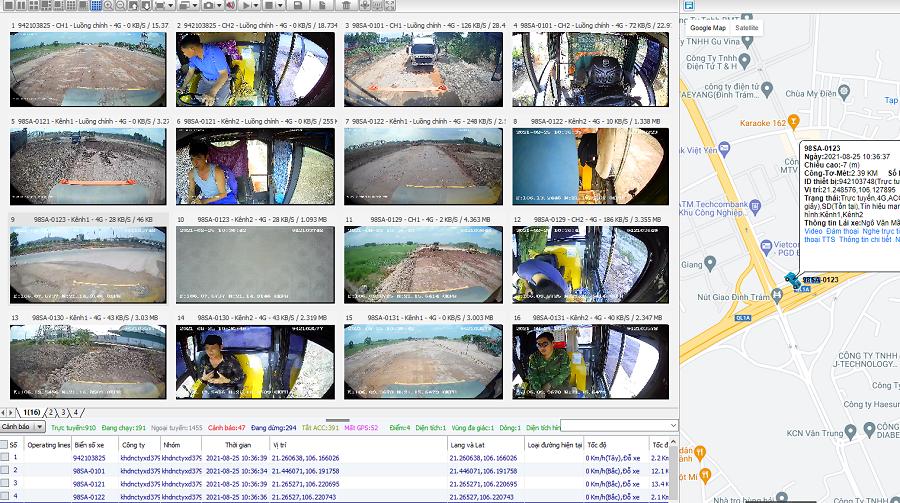Image resolution: width=900 pixels, height=503 pixels.
Task: Switch to the Satellite map view
Action: click(748, 28)
